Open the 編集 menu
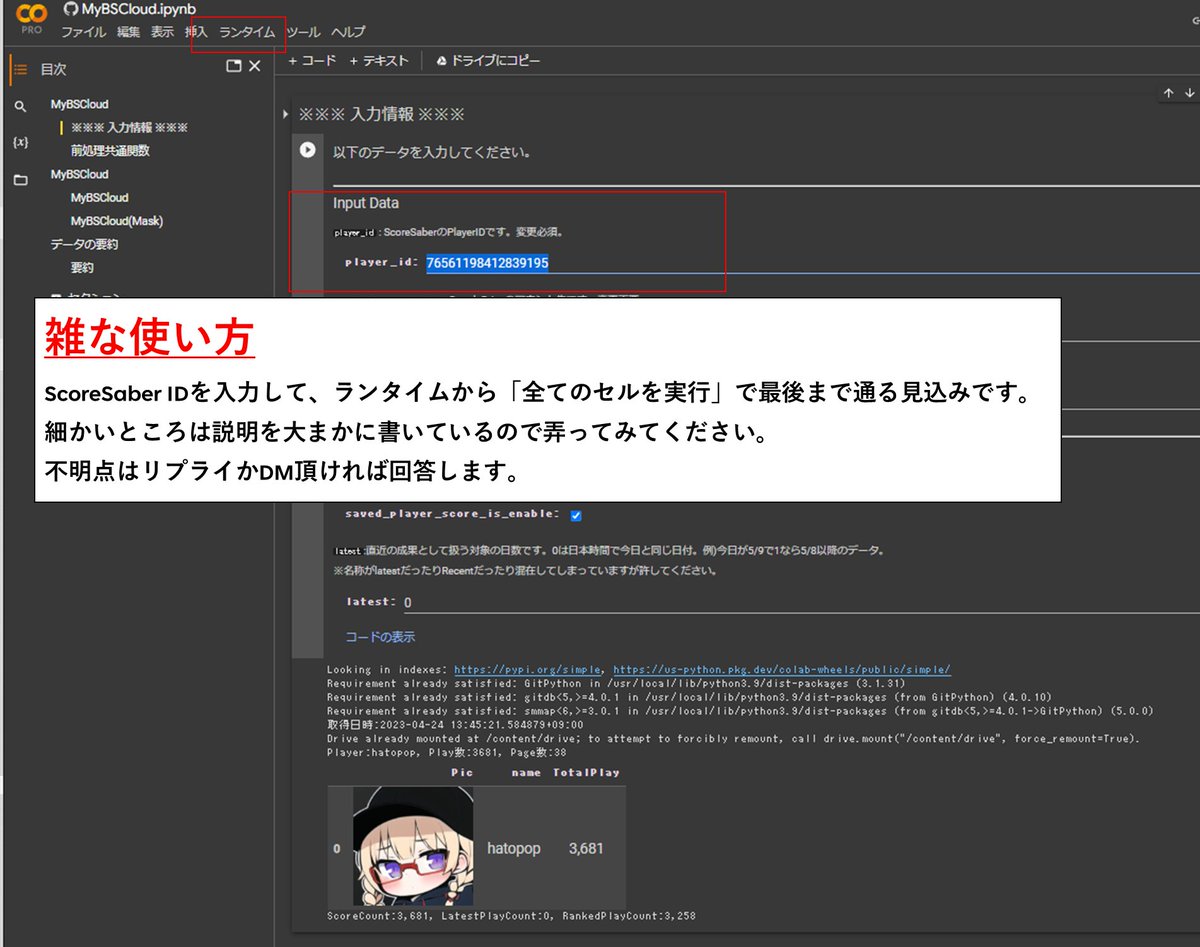Image resolution: width=1200 pixels, height=947 pixels. pos(128,32)
